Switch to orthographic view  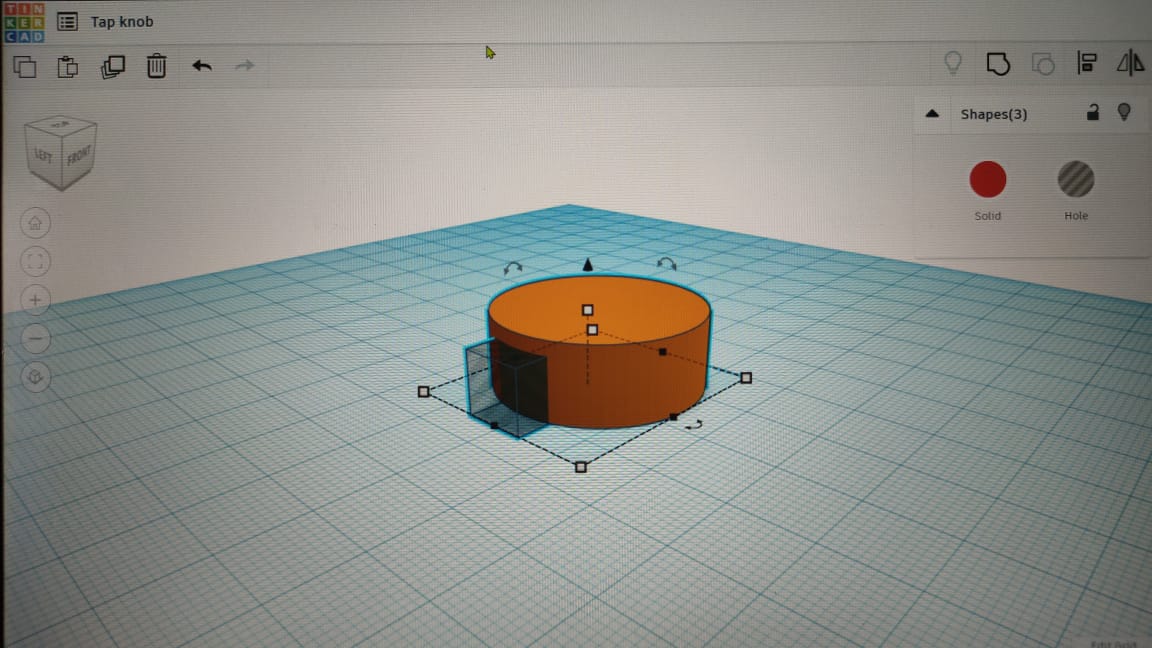pyautogui.click(x=35, y=377)
